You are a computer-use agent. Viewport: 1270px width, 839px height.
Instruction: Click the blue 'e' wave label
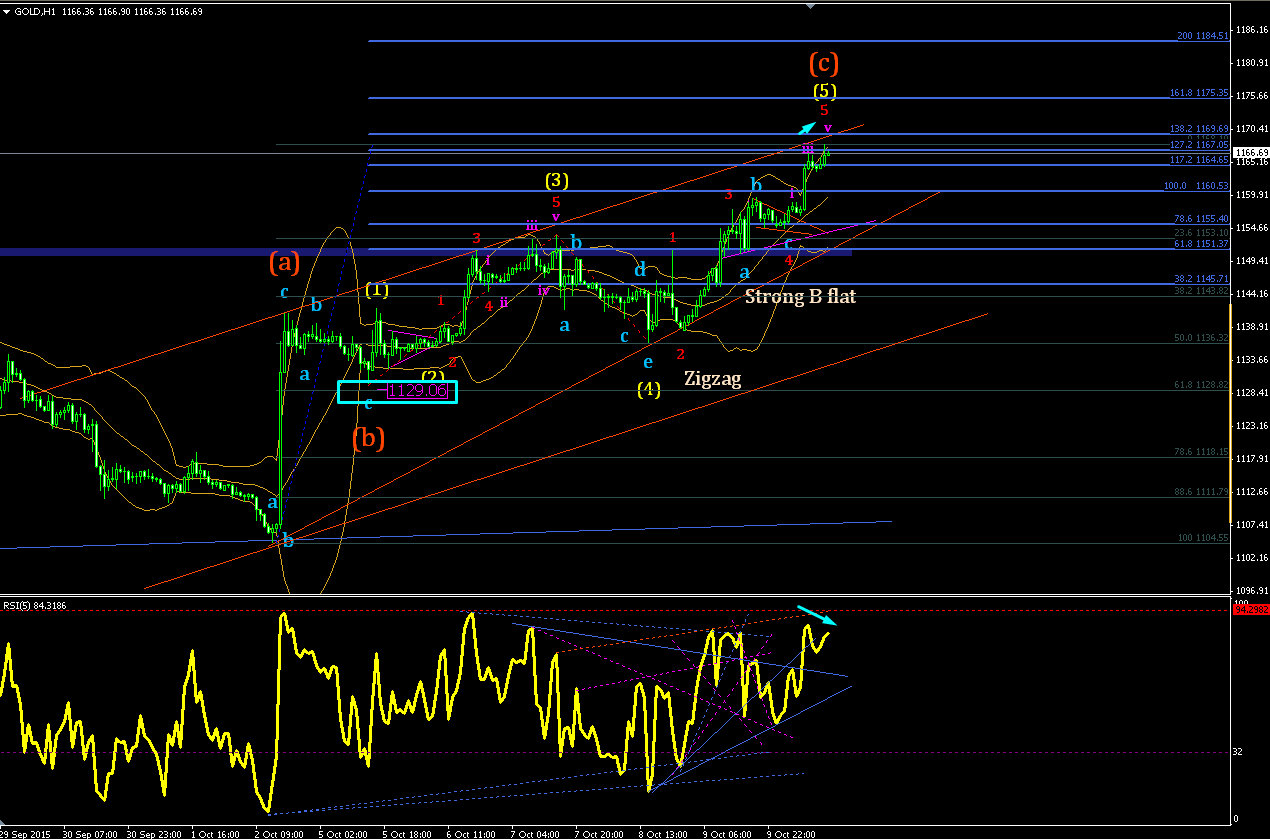pos(648,362)
